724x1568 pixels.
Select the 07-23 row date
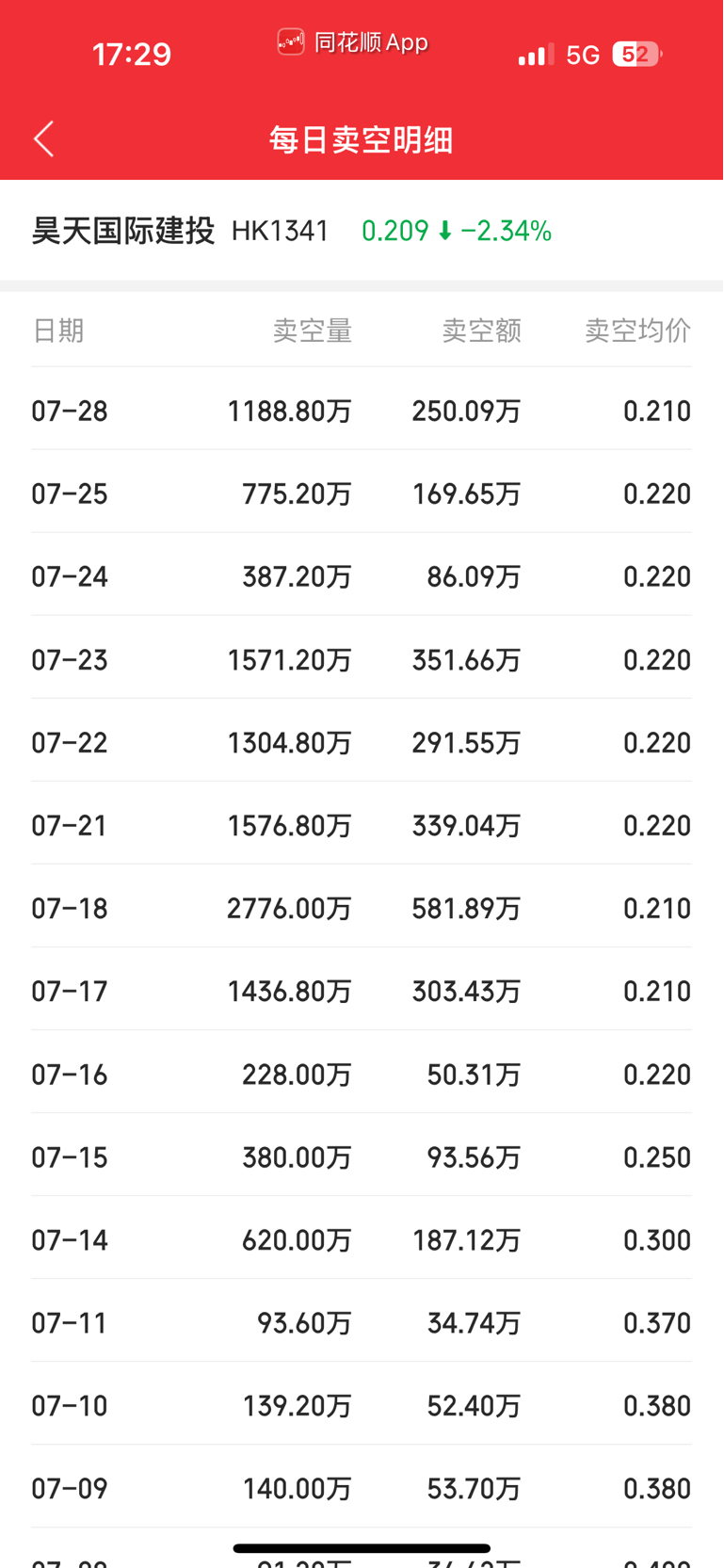coord(70,660)
